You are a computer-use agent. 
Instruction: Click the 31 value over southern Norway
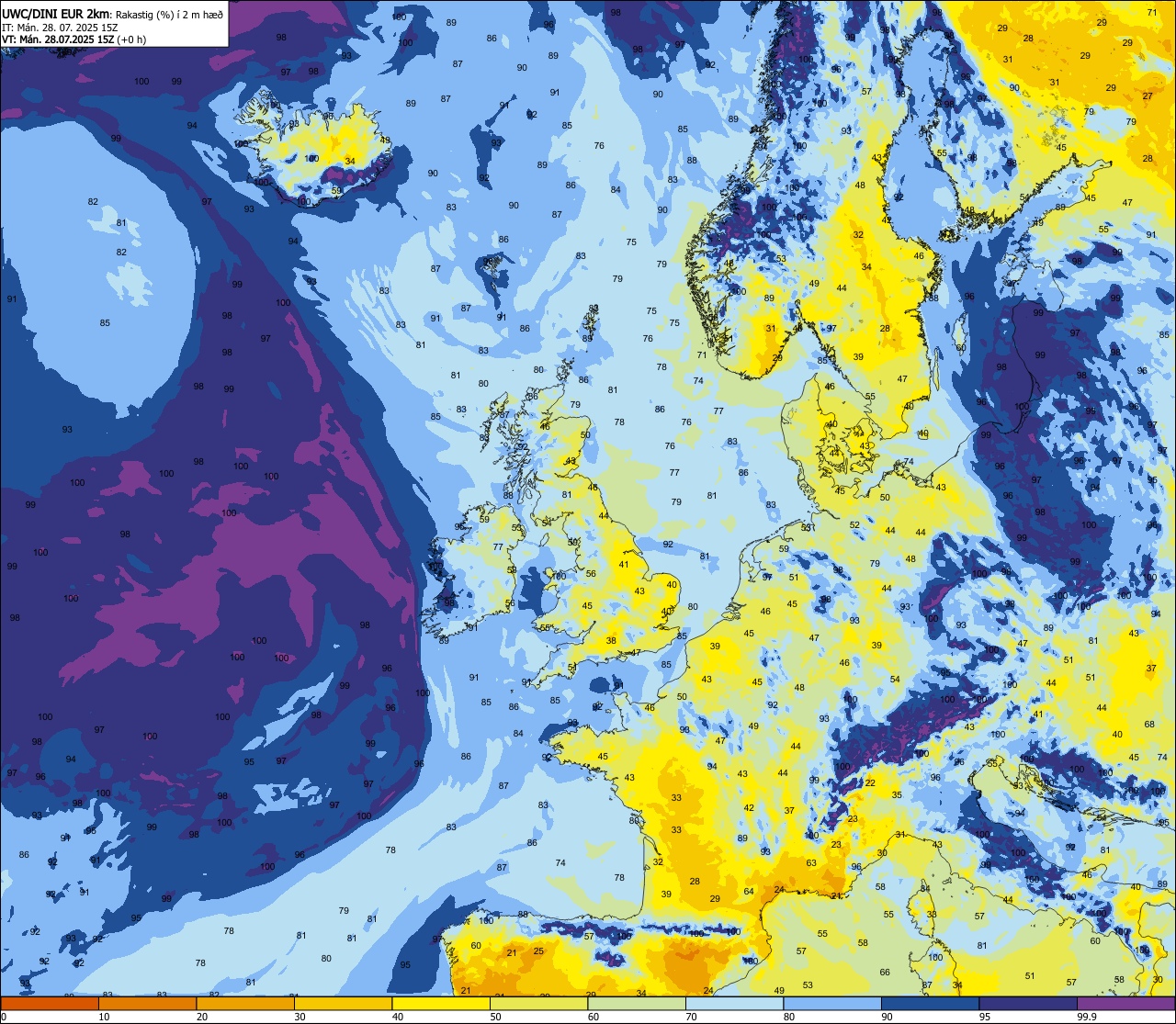(771, 329)
